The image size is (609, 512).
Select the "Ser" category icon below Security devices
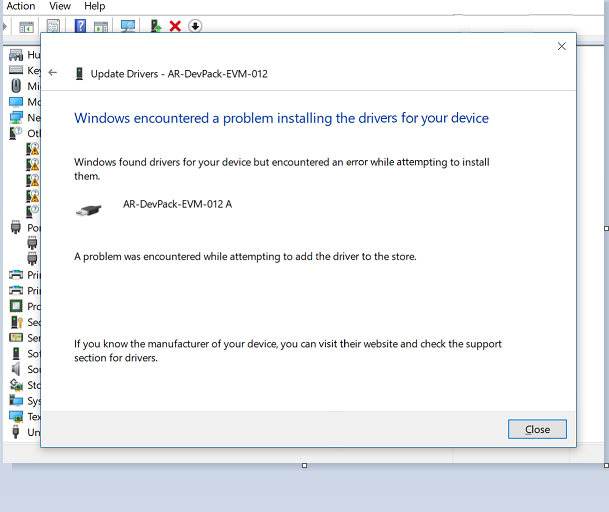point(16,338)
